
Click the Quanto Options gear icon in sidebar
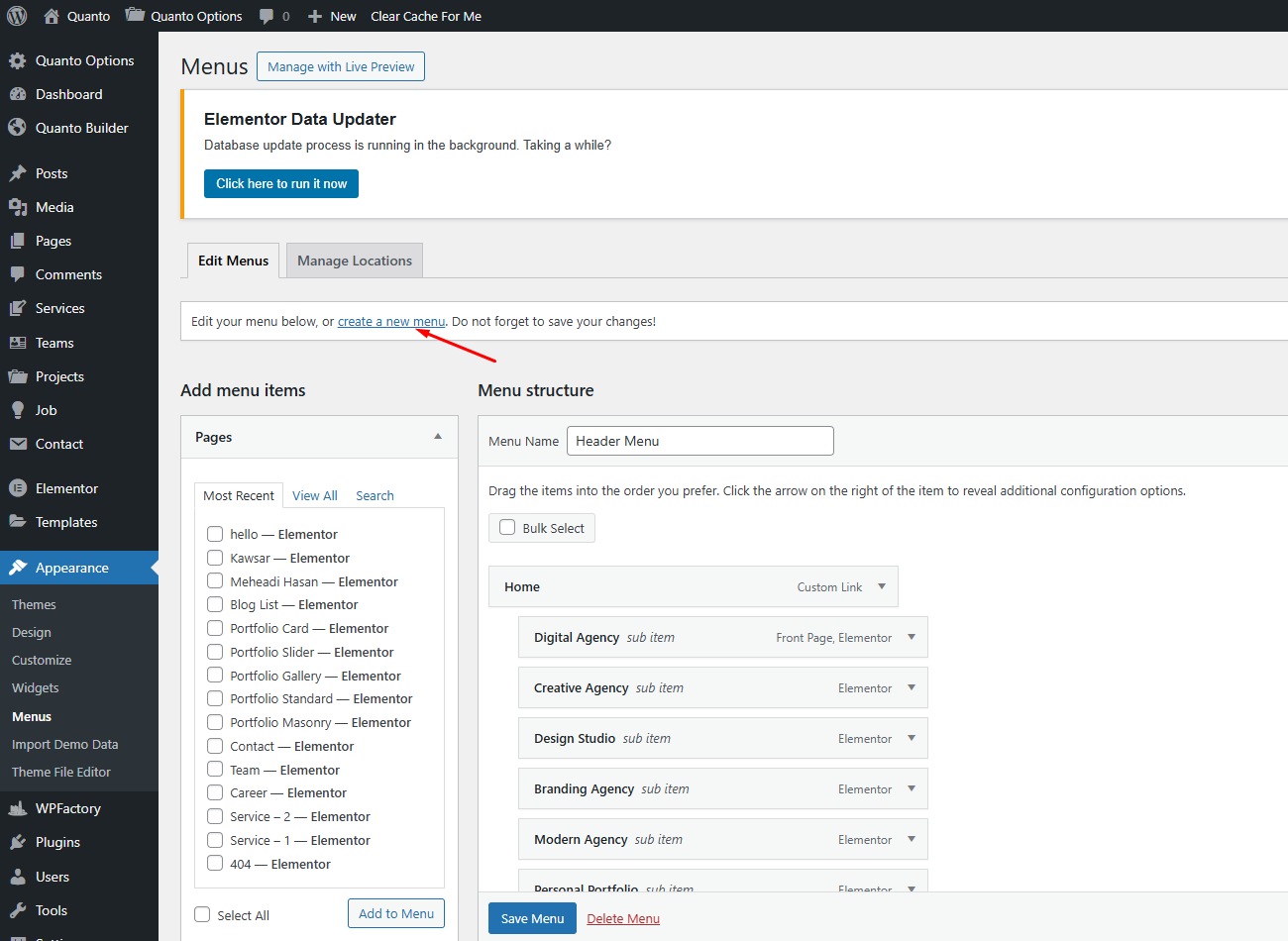(18, 60)
